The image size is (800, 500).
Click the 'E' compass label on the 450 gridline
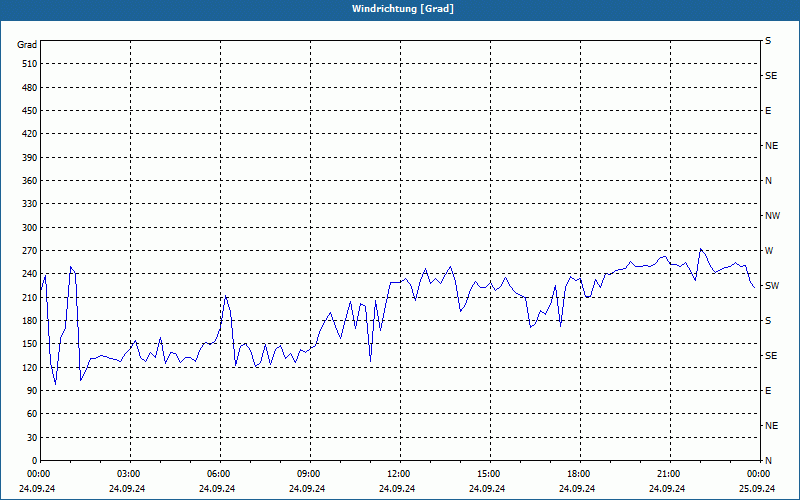click(x=768, y=111)
